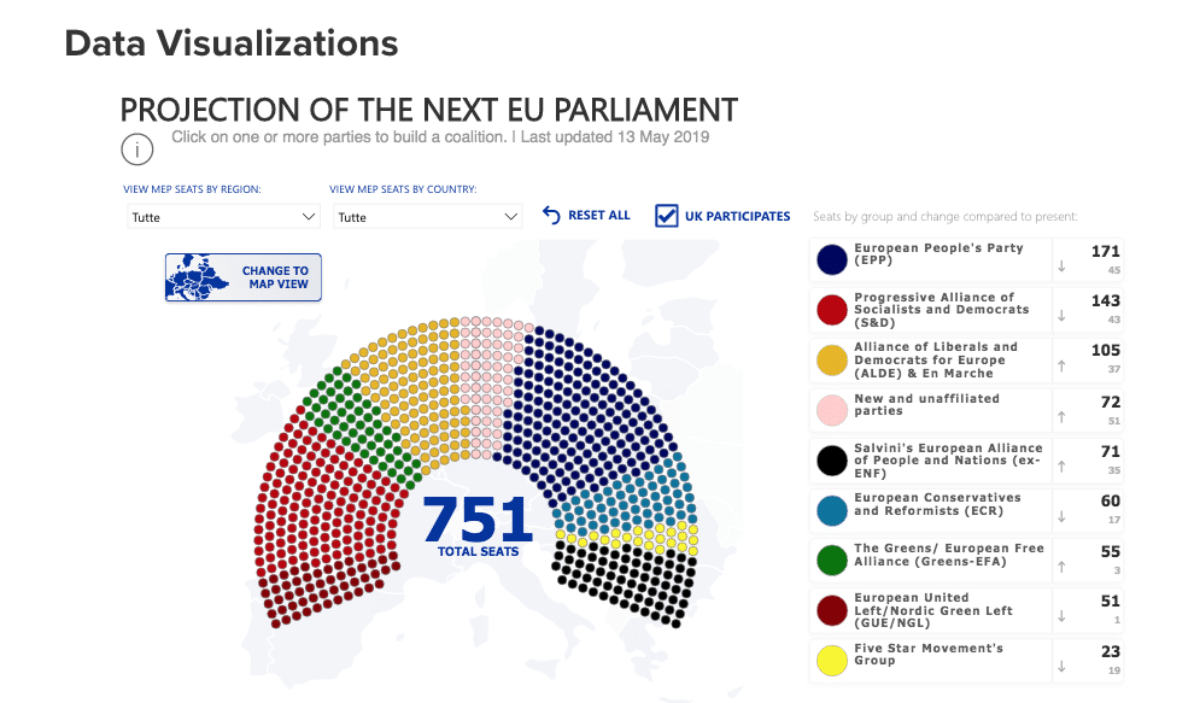Click the info circle icon

(x=137, y=150)
